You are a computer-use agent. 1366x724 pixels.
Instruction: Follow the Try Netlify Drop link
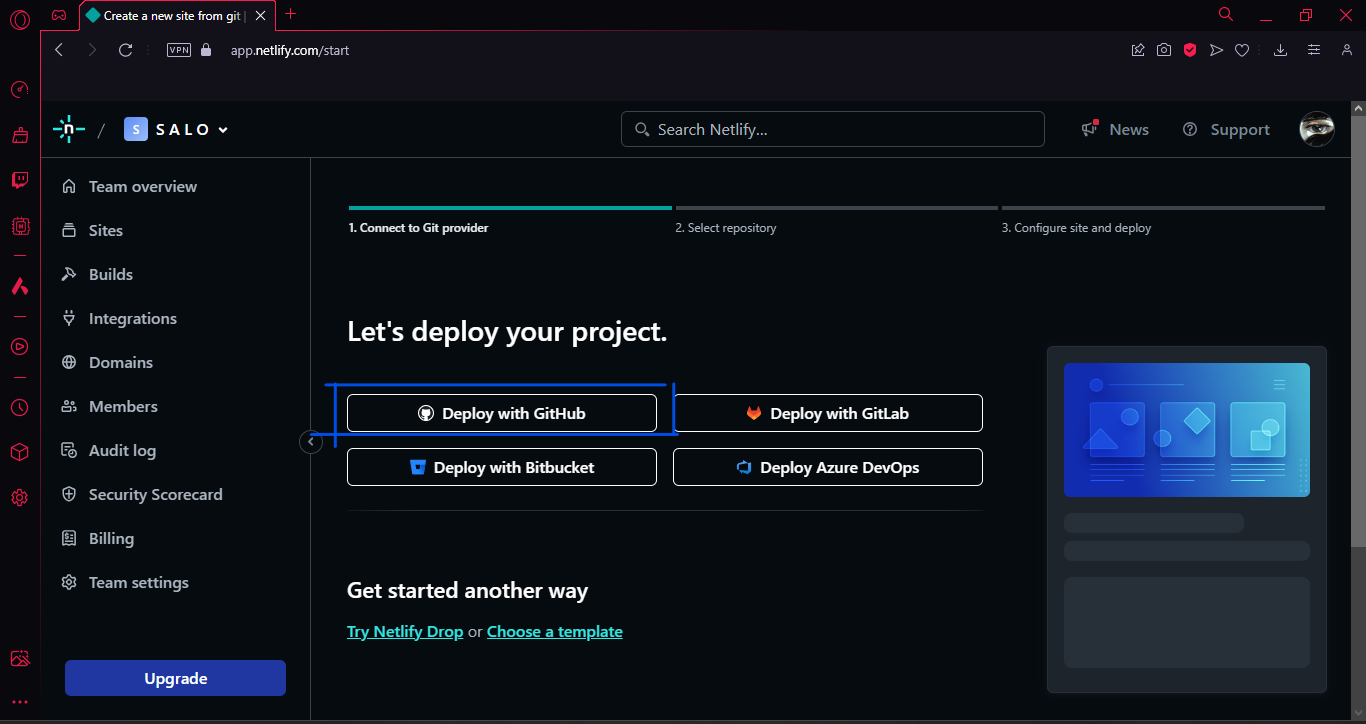[405, 632]
